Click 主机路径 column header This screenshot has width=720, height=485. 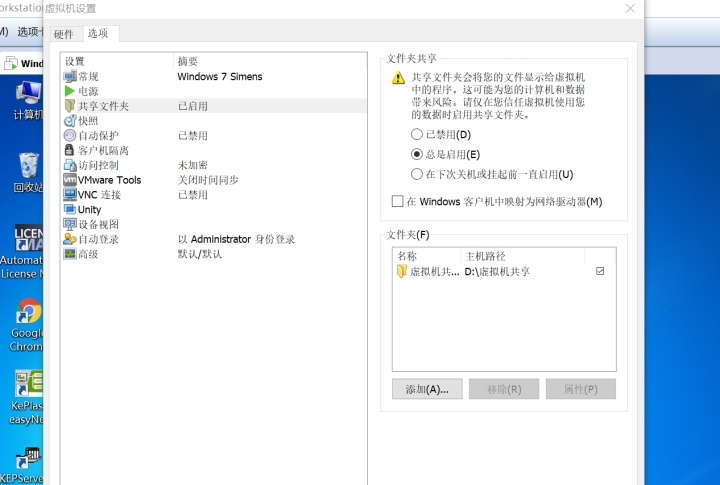(523, 256)
